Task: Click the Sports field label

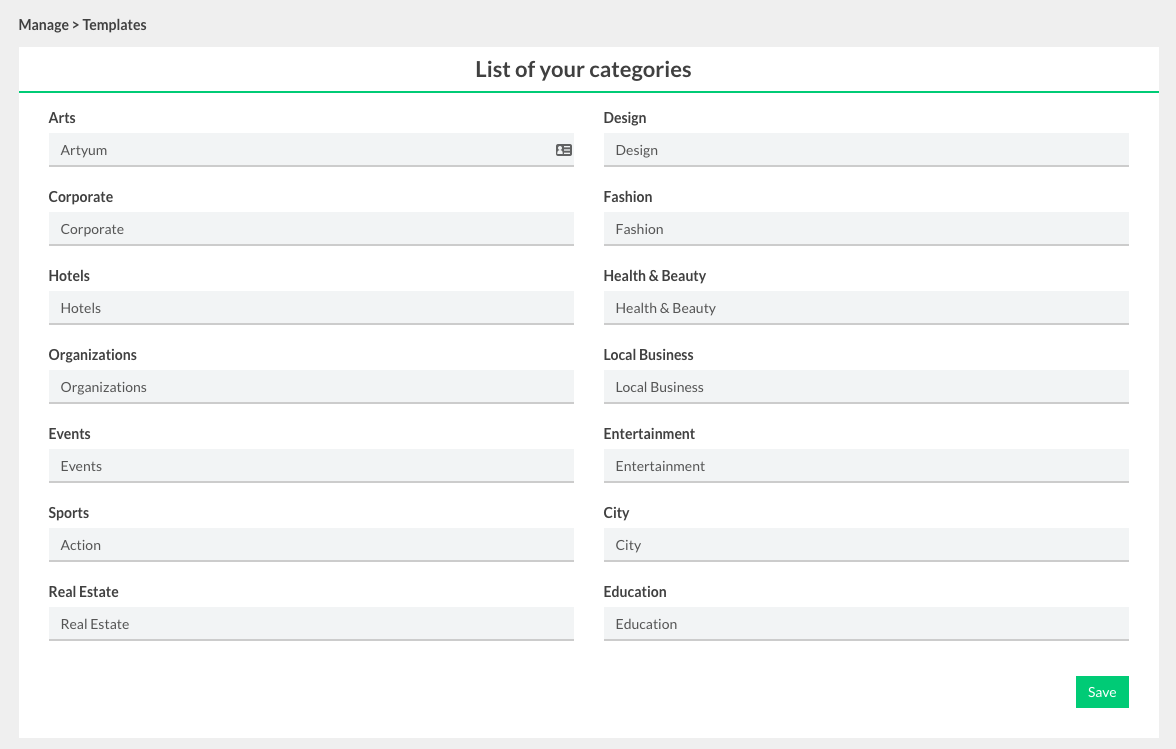Action: point(69,513)
